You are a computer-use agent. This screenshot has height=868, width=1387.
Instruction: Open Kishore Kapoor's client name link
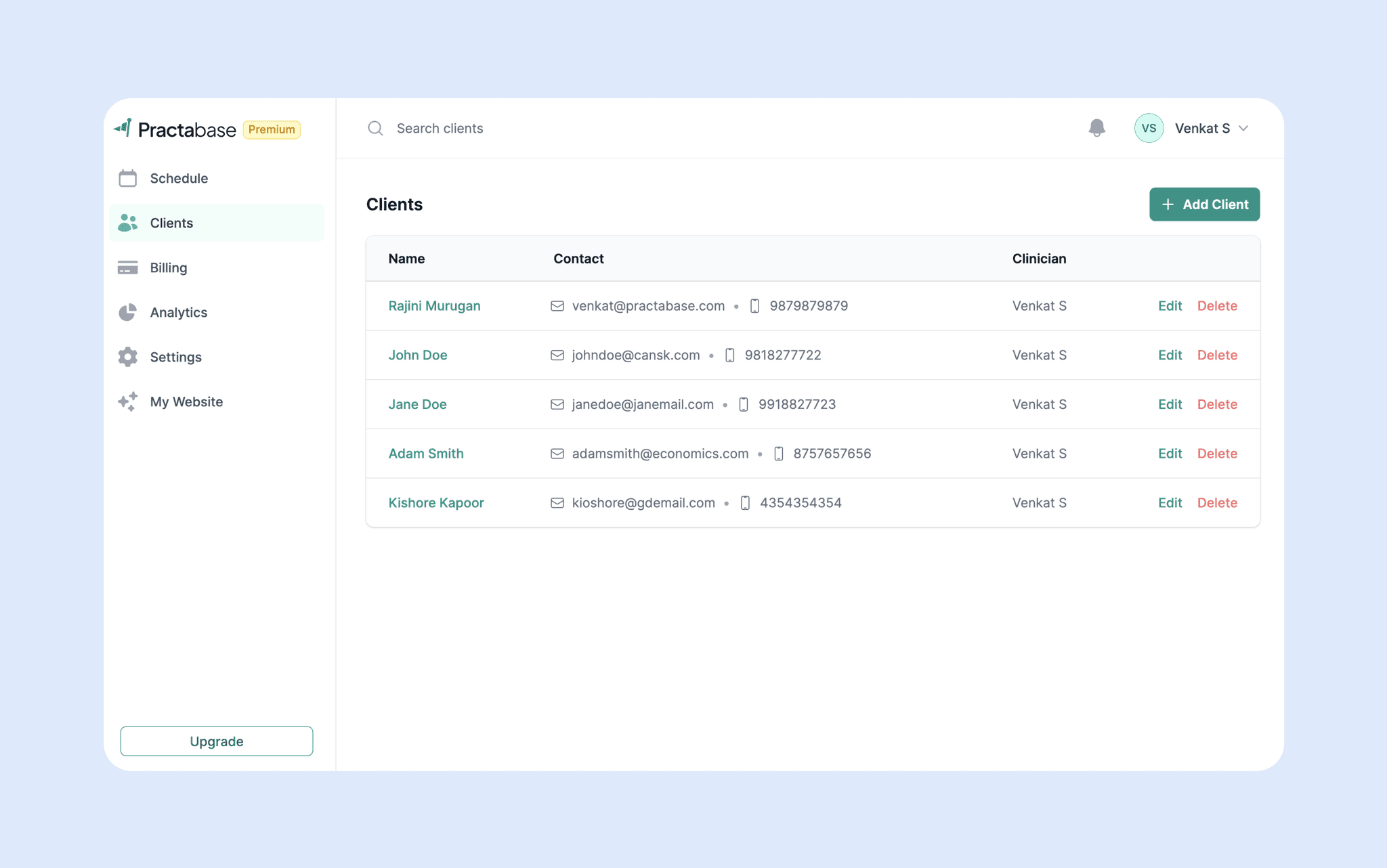click(436, 503)
